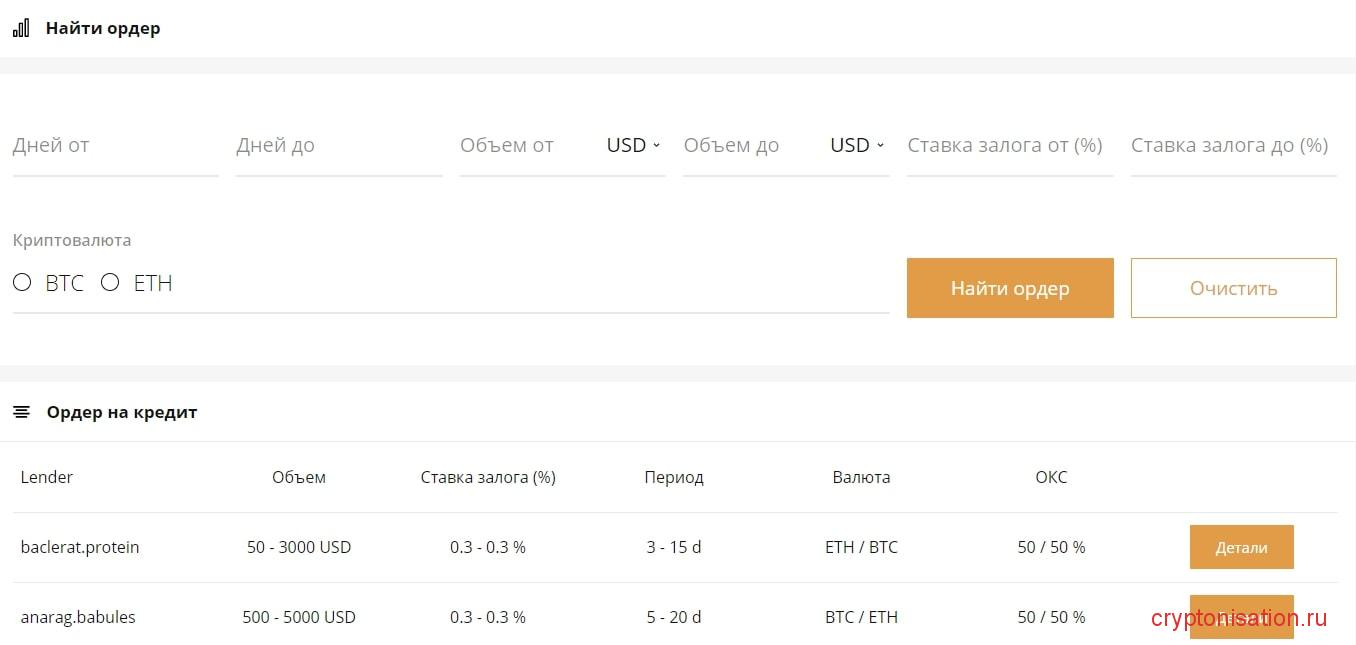Select the baclerat.protein lender name
Screen dimensions: 1356x645
tap(80, 547)
